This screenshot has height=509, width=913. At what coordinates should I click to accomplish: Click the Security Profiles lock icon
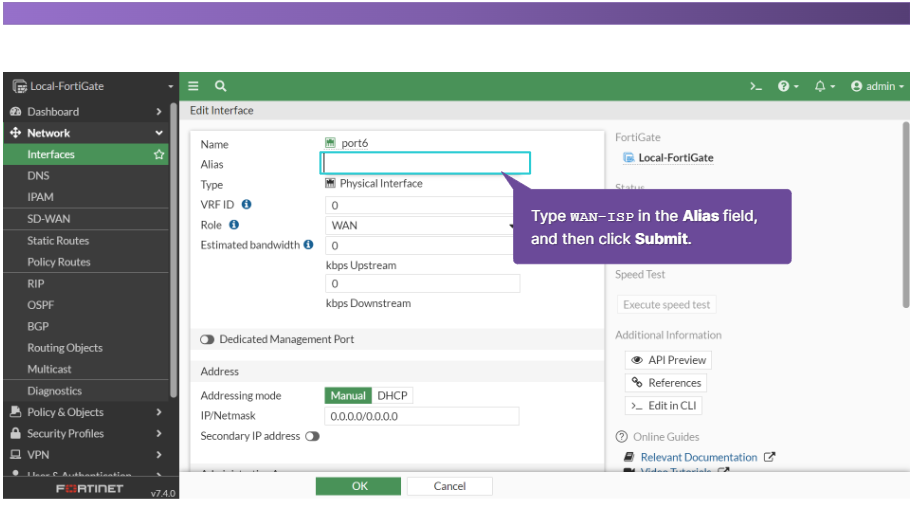coord(16,433)
